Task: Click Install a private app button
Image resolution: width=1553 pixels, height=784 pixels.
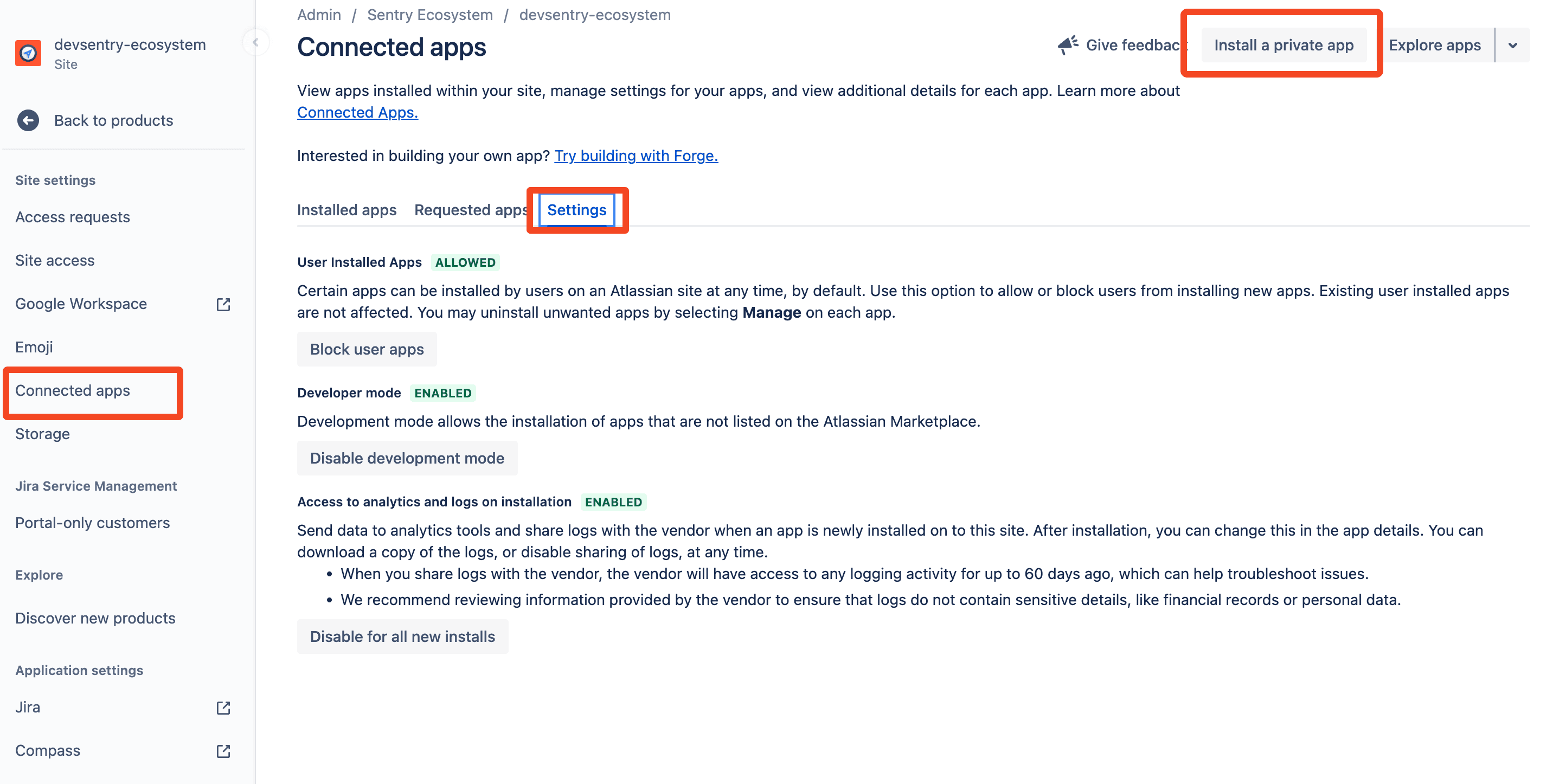Action: point(1283,45)
